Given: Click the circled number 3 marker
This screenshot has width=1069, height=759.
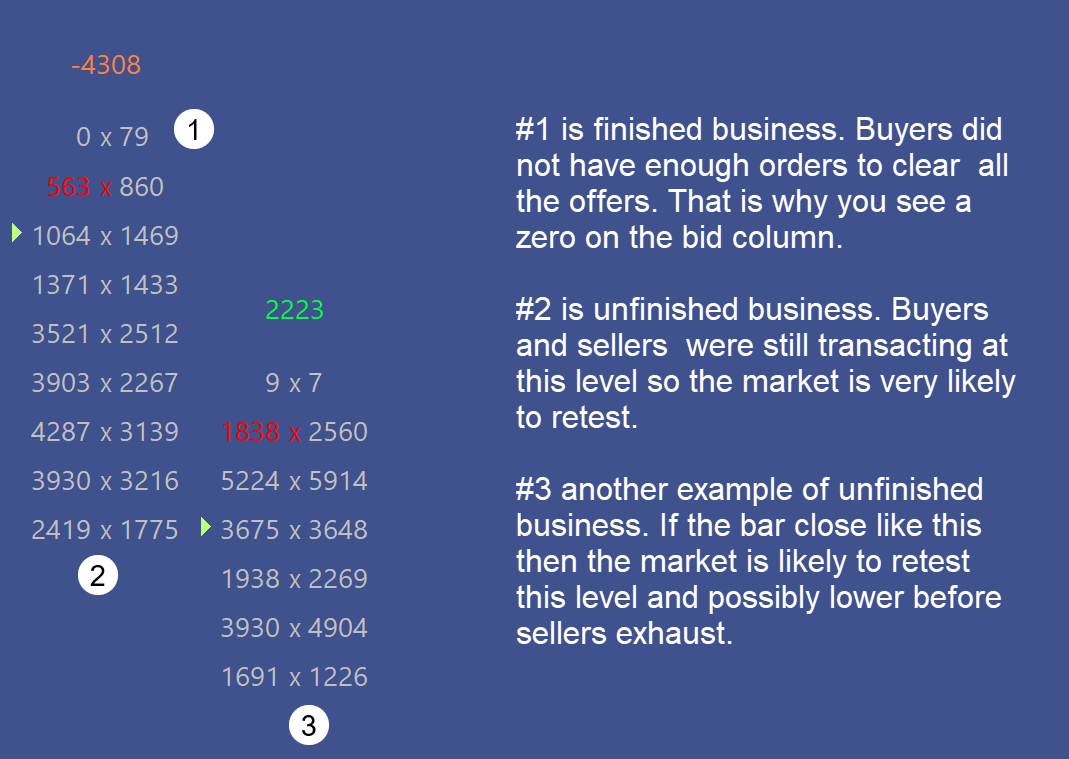Looking at the screenshot, I should [x=309, y=725].
